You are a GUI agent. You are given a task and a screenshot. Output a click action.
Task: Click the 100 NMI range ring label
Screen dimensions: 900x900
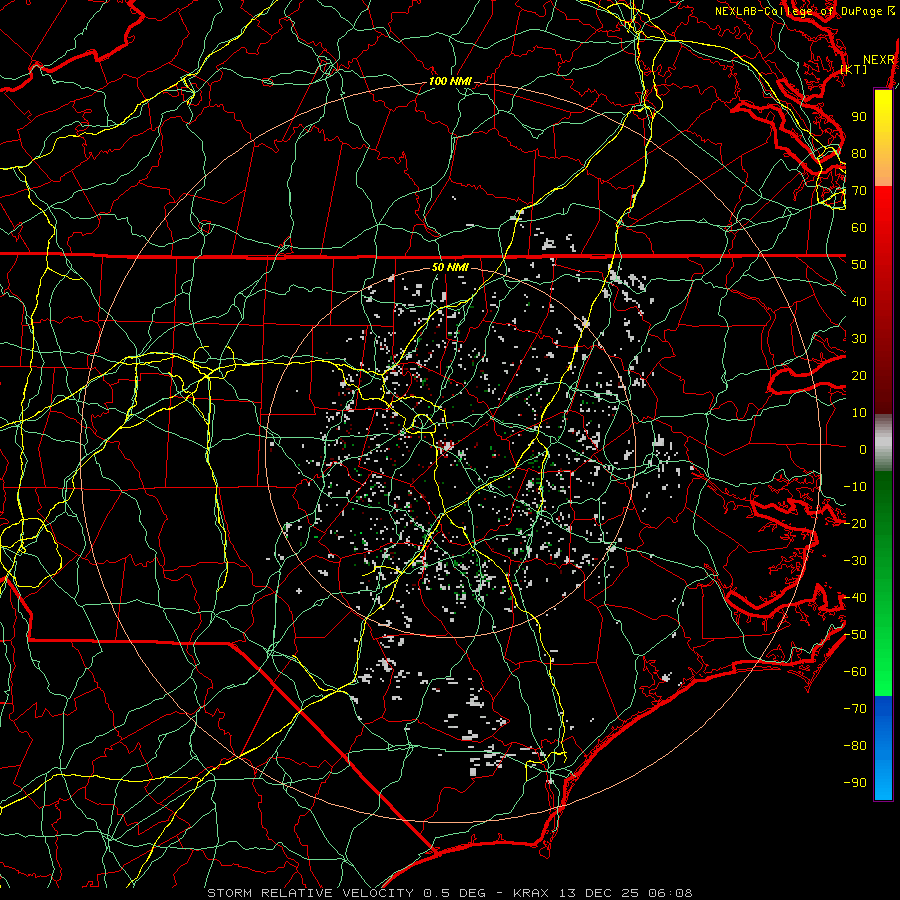tap(450, 82)
